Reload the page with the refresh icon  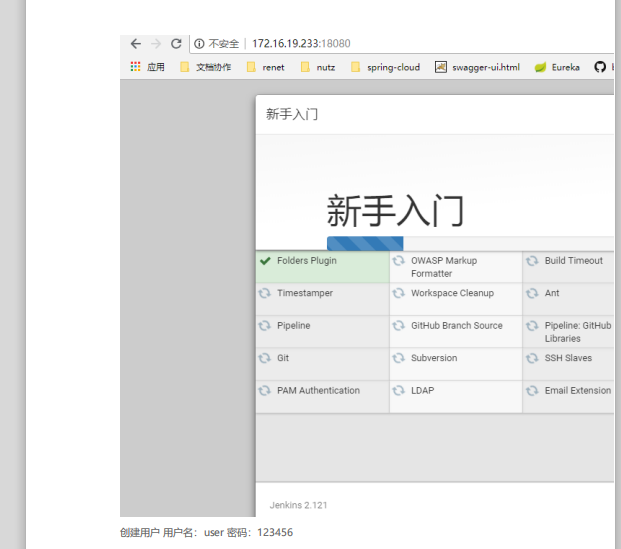tap(176, 44)
